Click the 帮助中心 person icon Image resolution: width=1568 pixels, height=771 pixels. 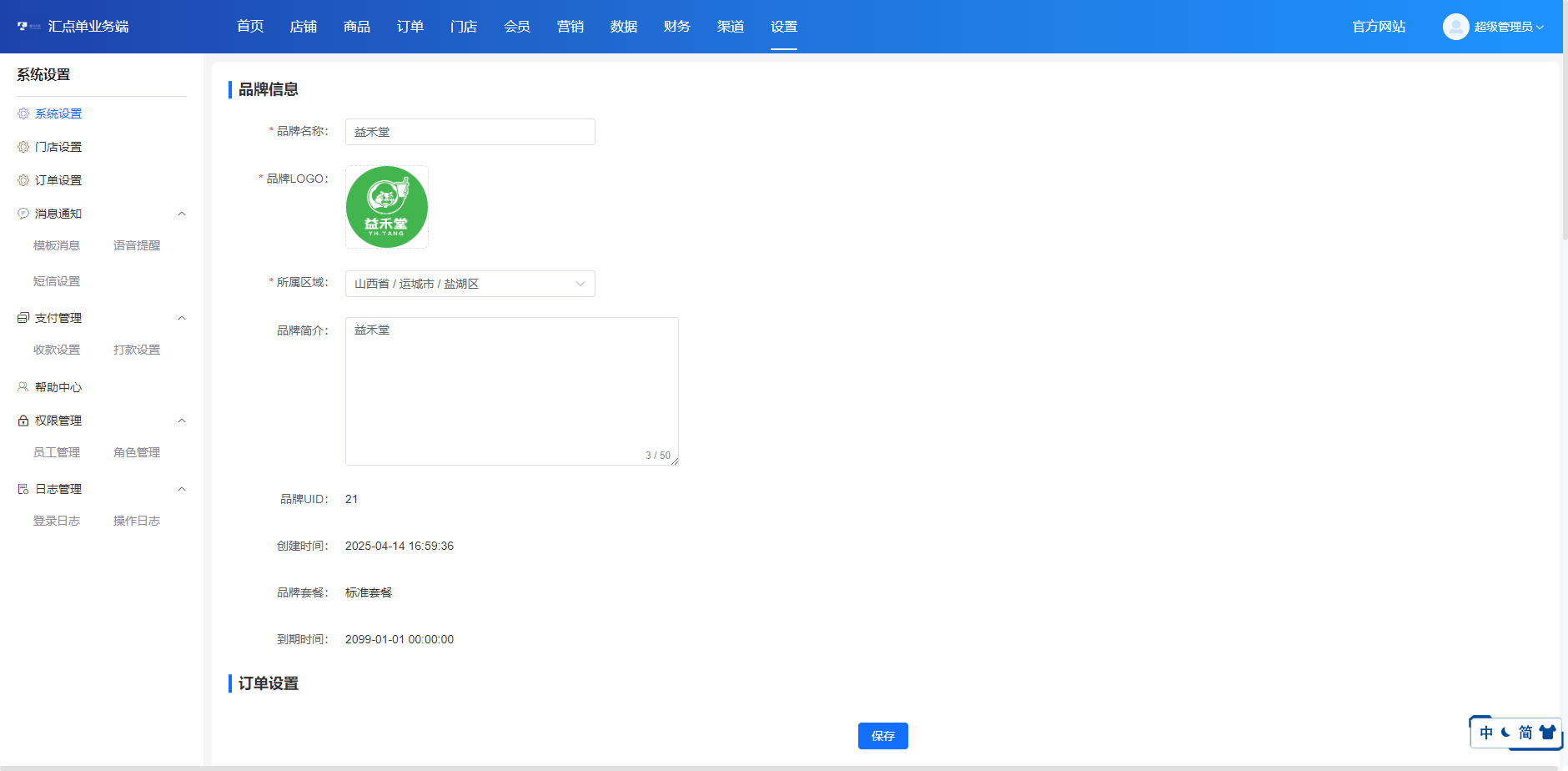pyautogui.click(x=23, y=387)
